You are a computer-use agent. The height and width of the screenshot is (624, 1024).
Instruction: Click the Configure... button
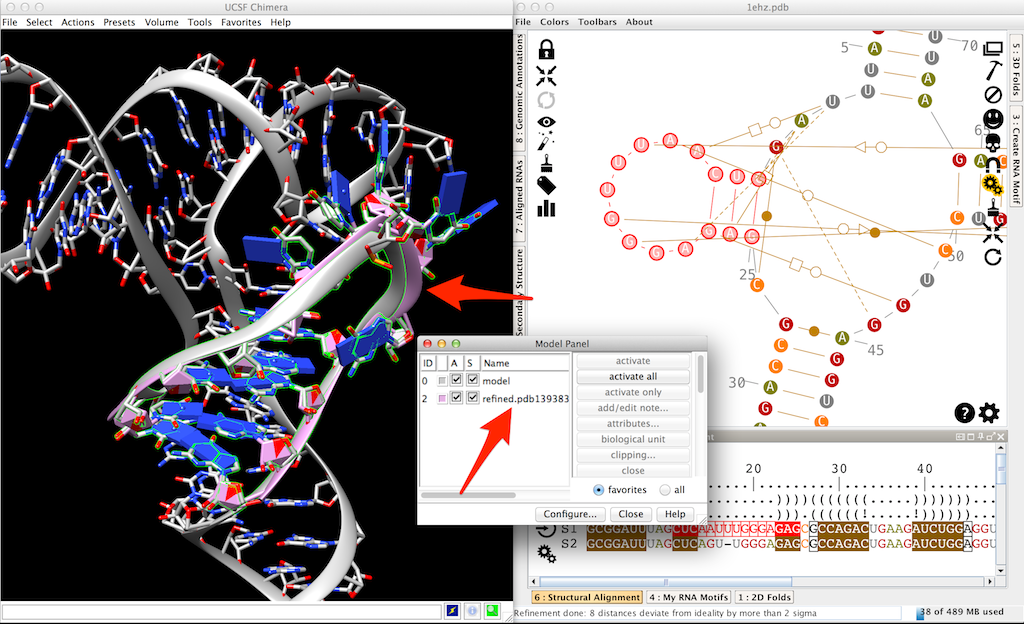pyautogui.click(x=569, y=514)
